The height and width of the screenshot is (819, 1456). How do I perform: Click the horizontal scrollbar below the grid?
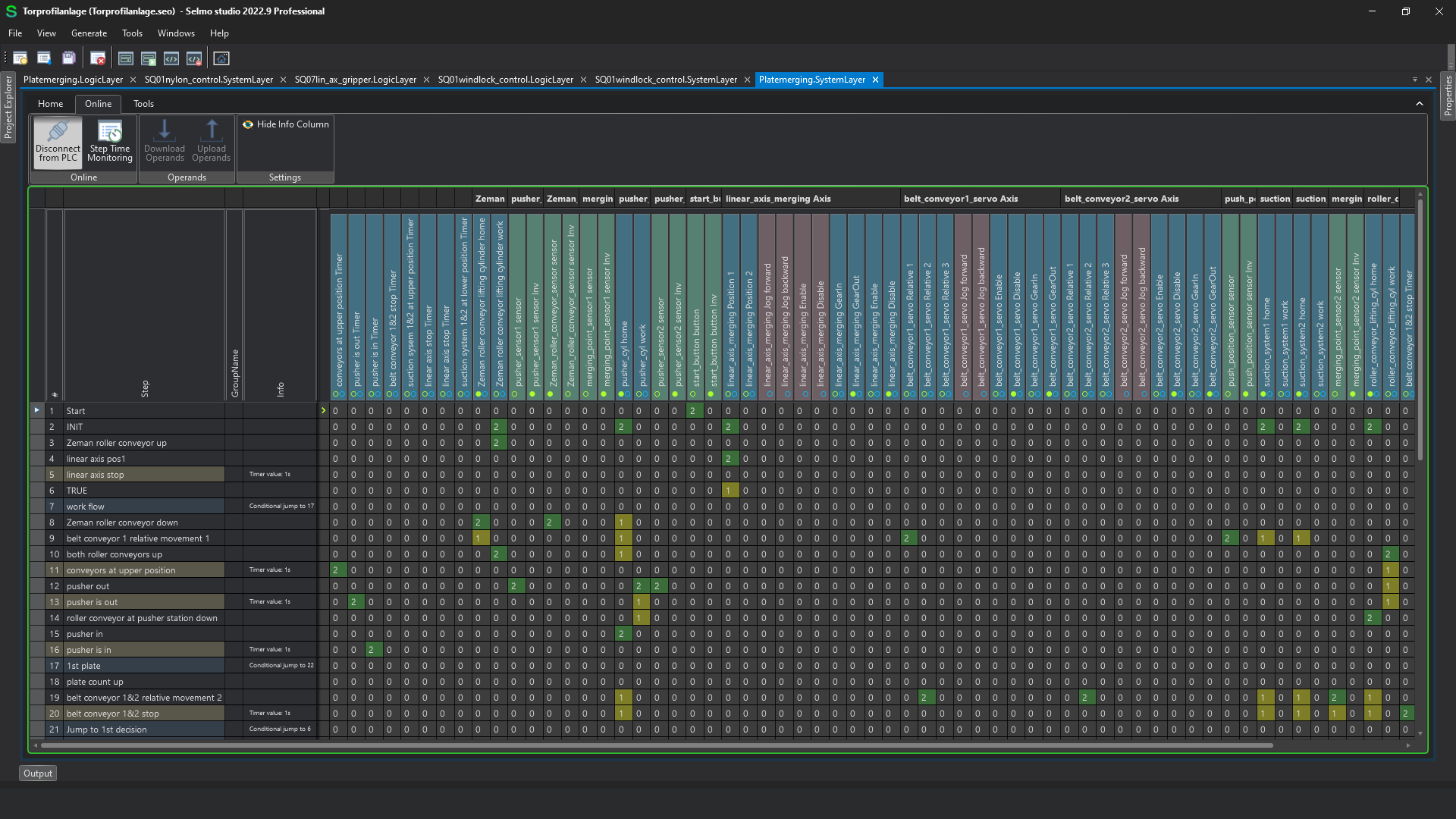pos(657,745)
